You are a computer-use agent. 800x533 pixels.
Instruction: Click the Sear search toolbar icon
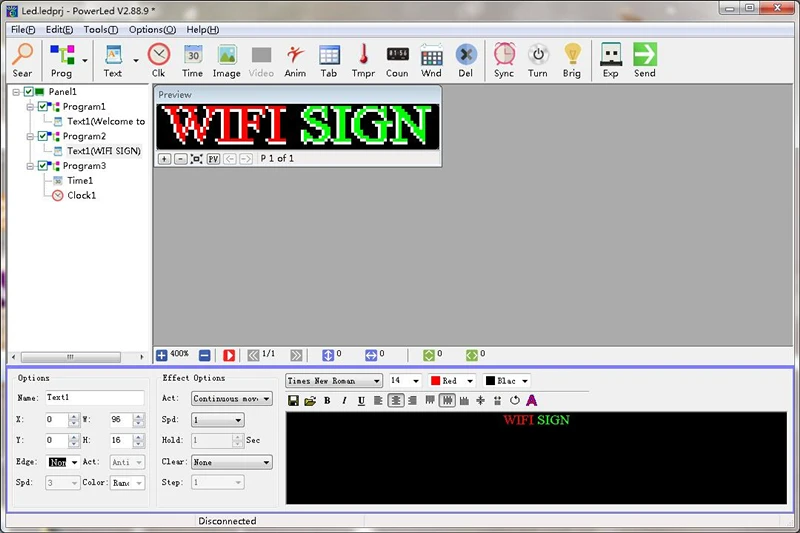22,60
